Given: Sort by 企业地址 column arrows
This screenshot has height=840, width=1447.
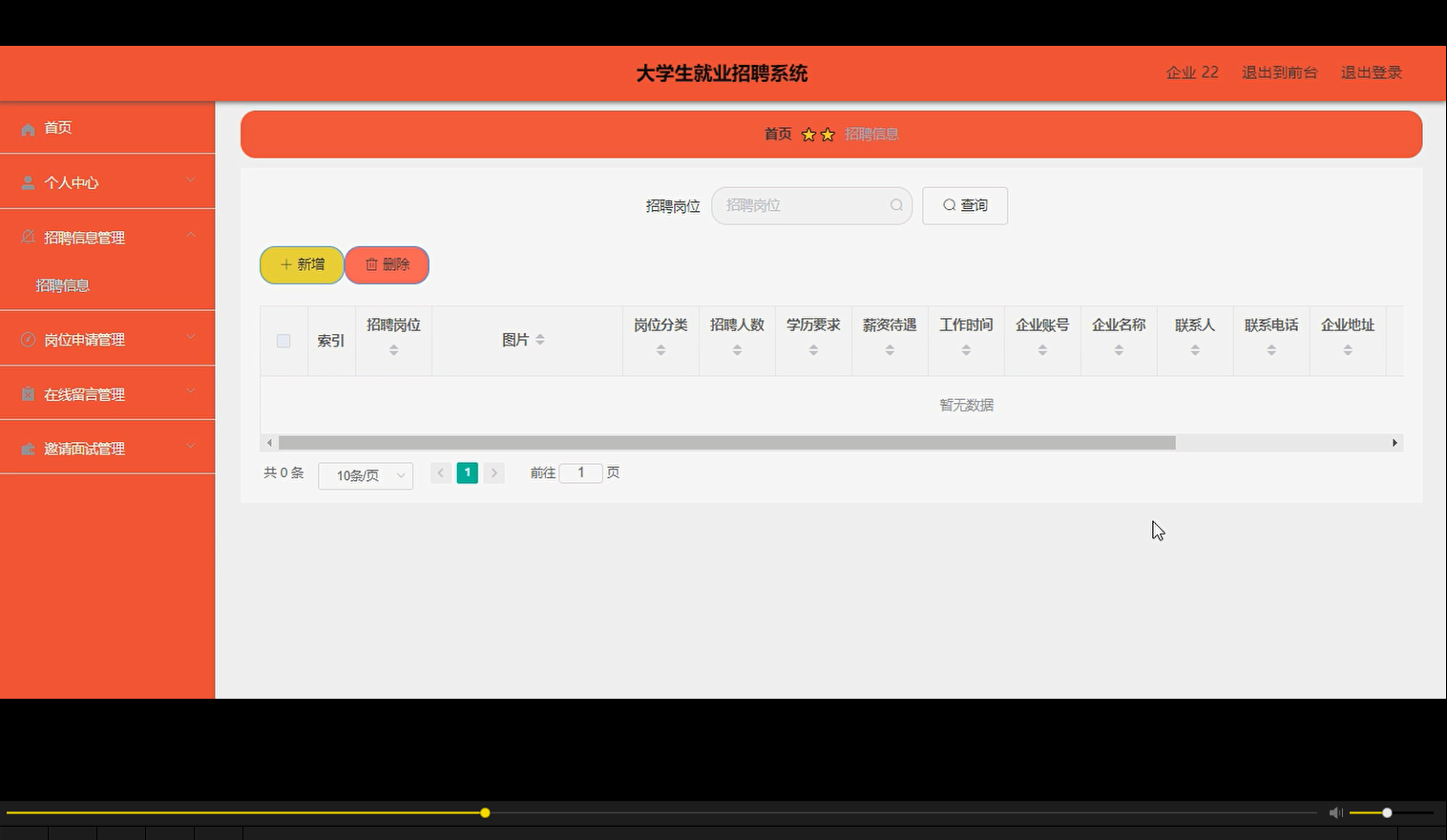Looking at the screenshot, I should [1348, 350].
